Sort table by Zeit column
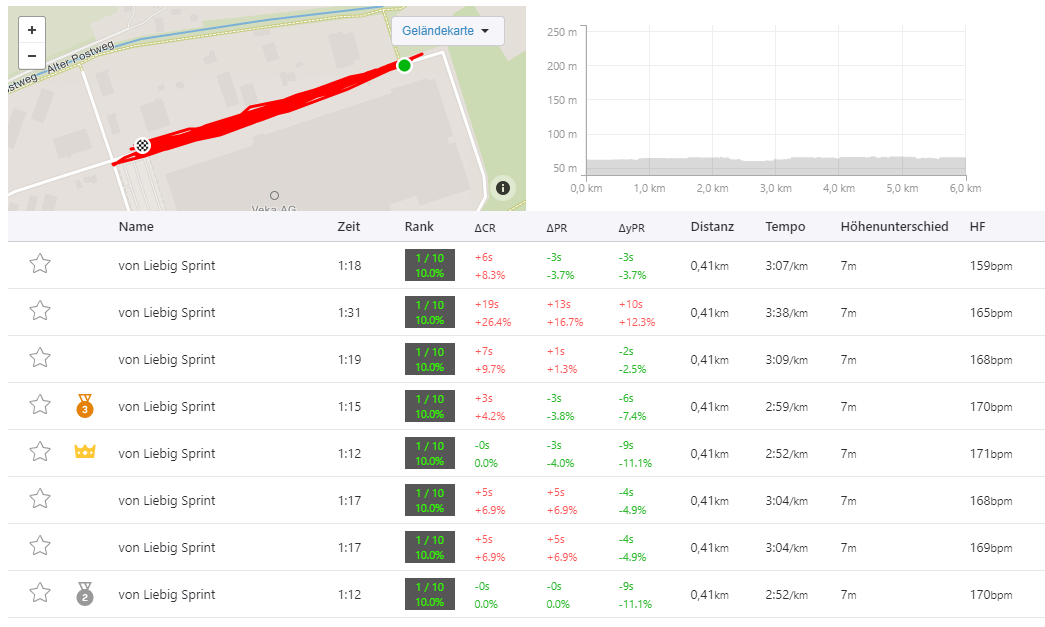 (x=348, y=227)
